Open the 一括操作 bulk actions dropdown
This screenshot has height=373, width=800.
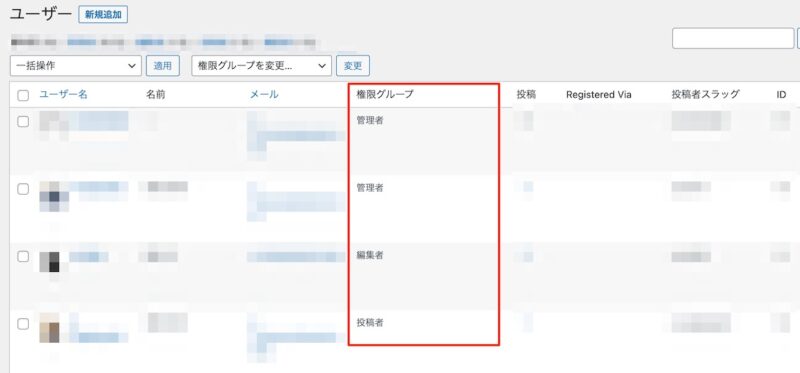[x=76, y=66]
